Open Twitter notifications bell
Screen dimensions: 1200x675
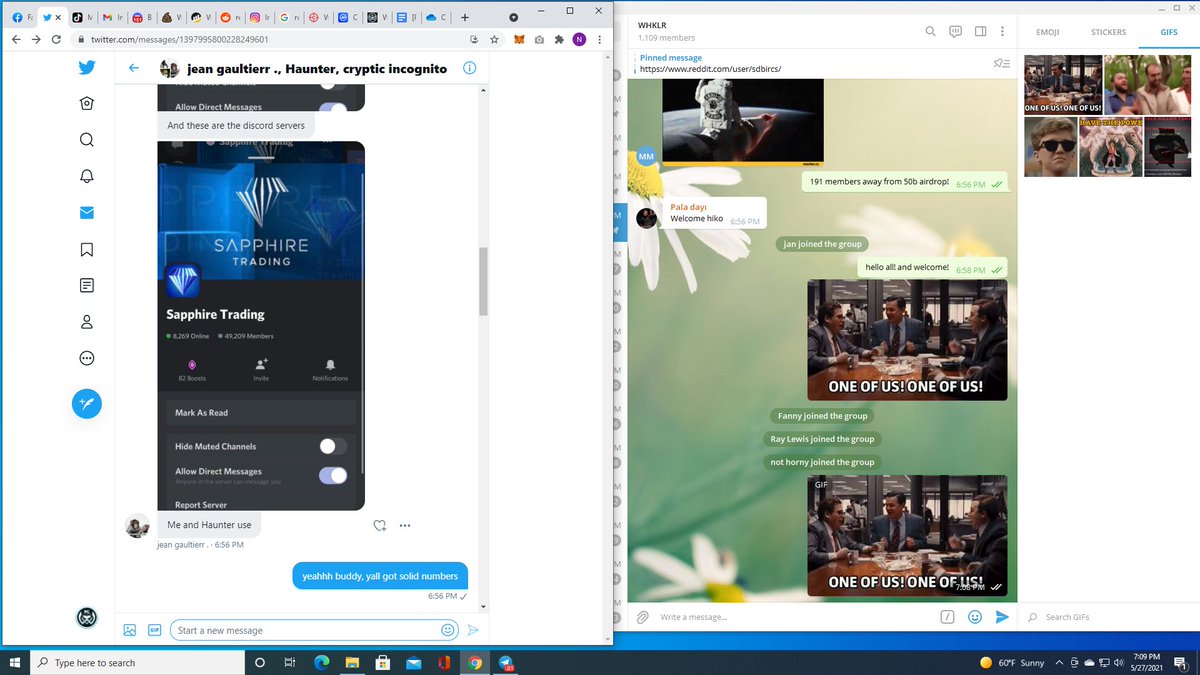87,176
